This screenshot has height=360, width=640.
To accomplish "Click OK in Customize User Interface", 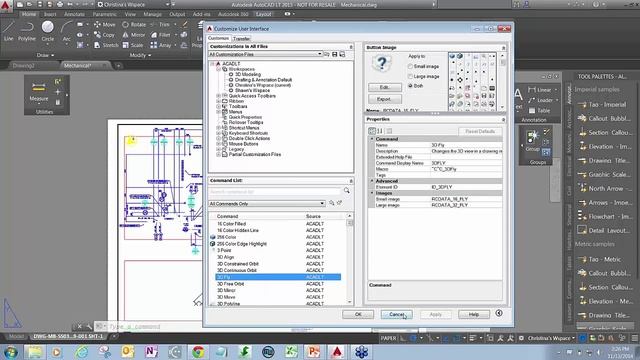I will (358, 314).
